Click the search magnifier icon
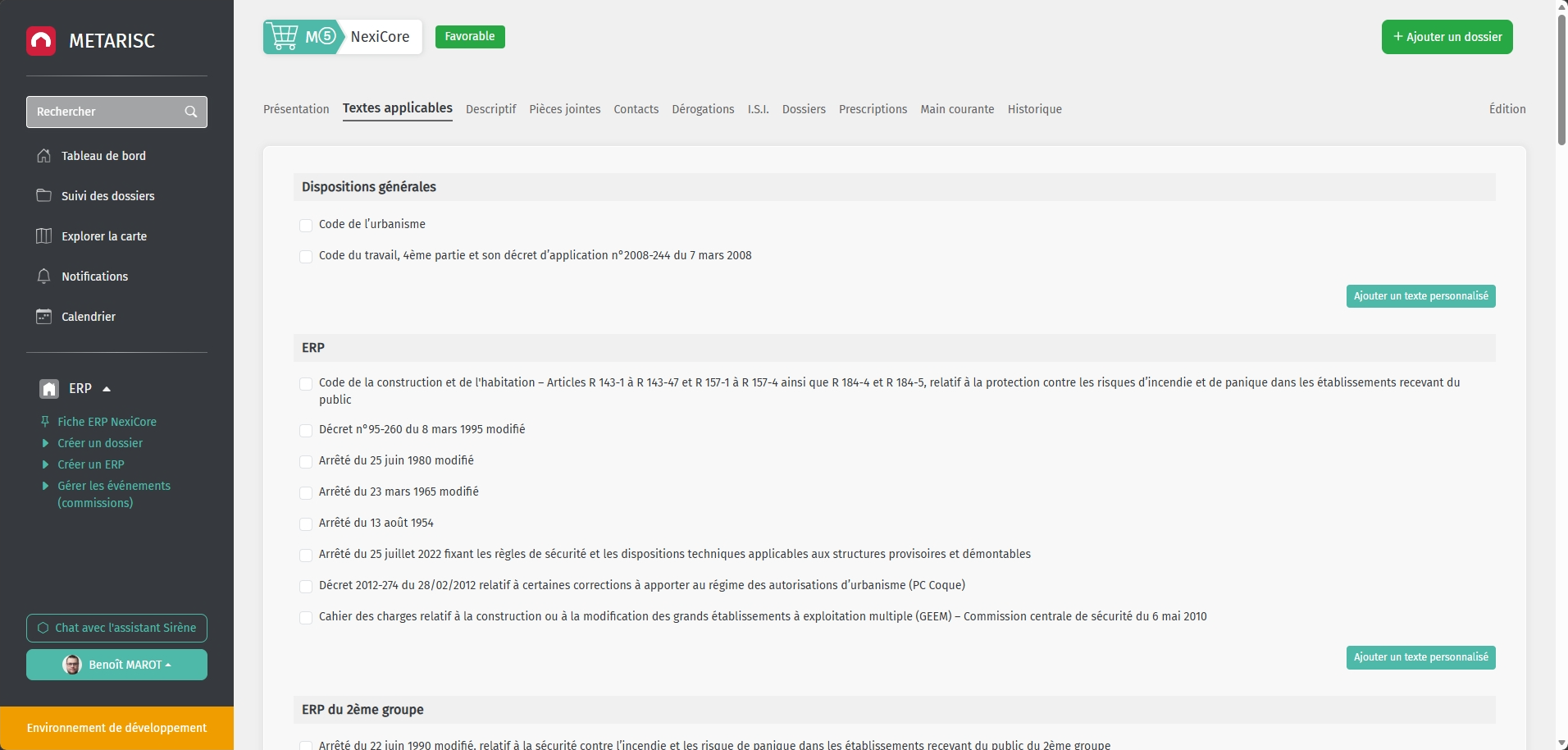 [191, 112]
